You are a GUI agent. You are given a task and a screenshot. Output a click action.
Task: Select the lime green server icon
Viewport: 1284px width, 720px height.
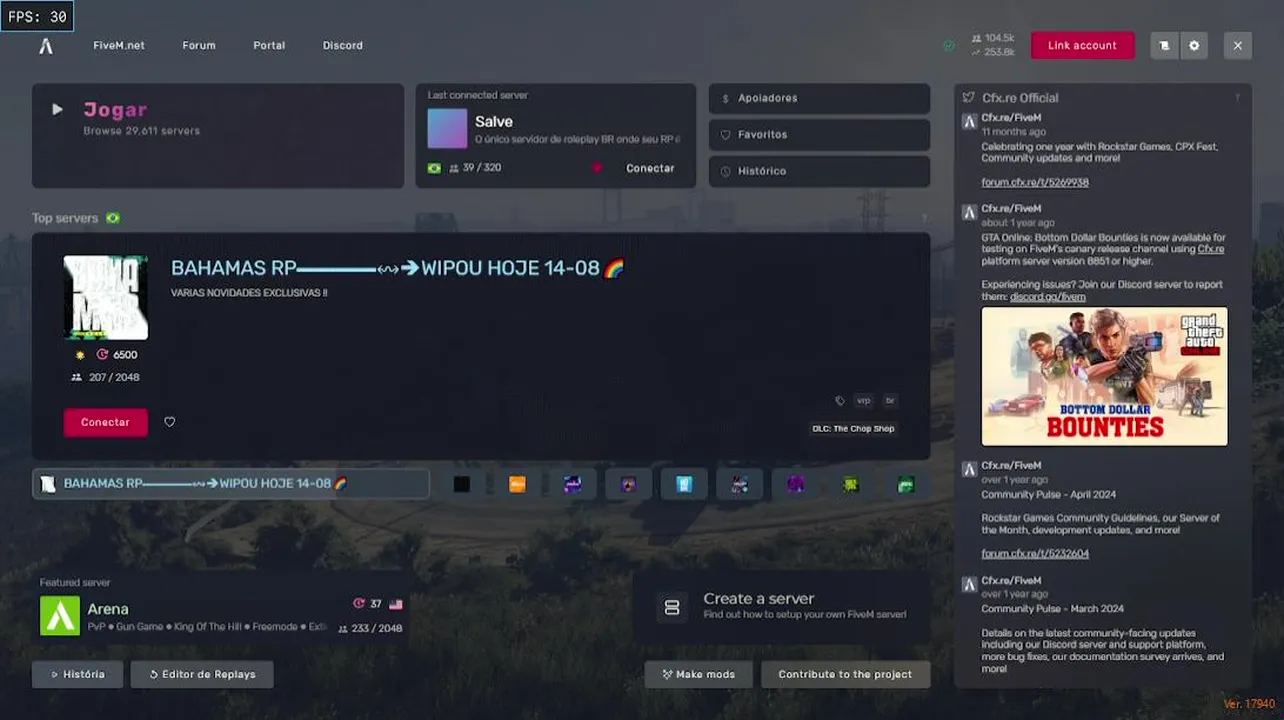(850, 484)
